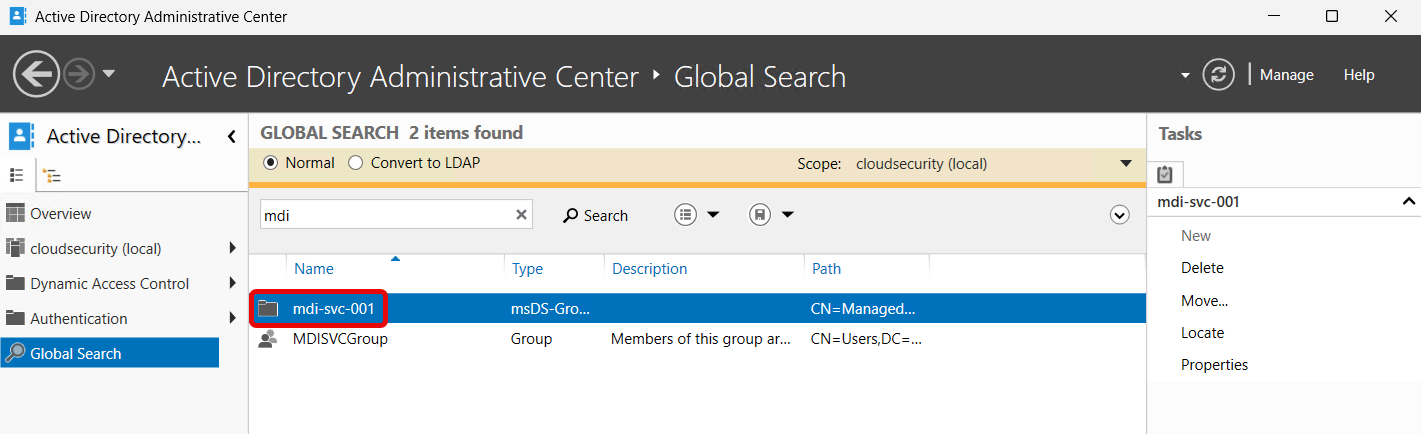Expand cloudsecurity (local) node arrow
Viewport: 1421px width, 434px height.
tap(232, 249)
